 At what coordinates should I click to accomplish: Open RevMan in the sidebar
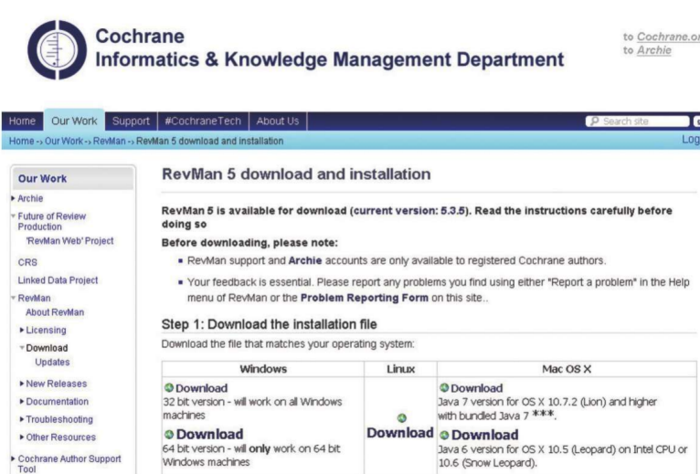34,298
